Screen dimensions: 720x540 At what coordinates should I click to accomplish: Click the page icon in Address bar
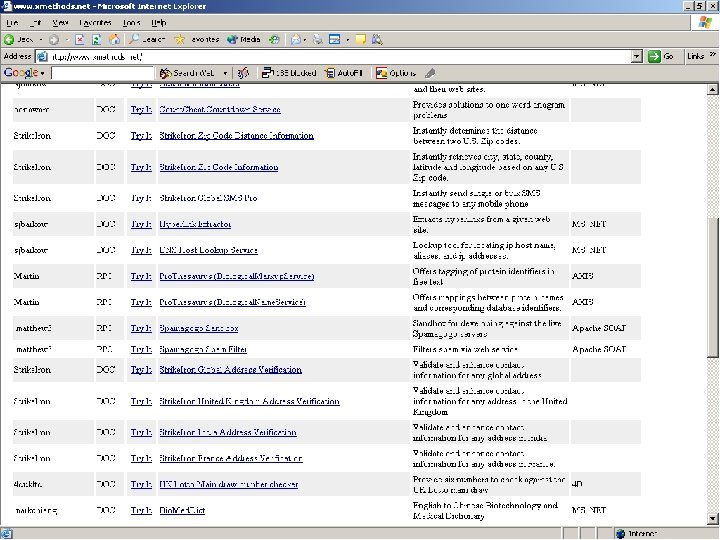point(42,56)
